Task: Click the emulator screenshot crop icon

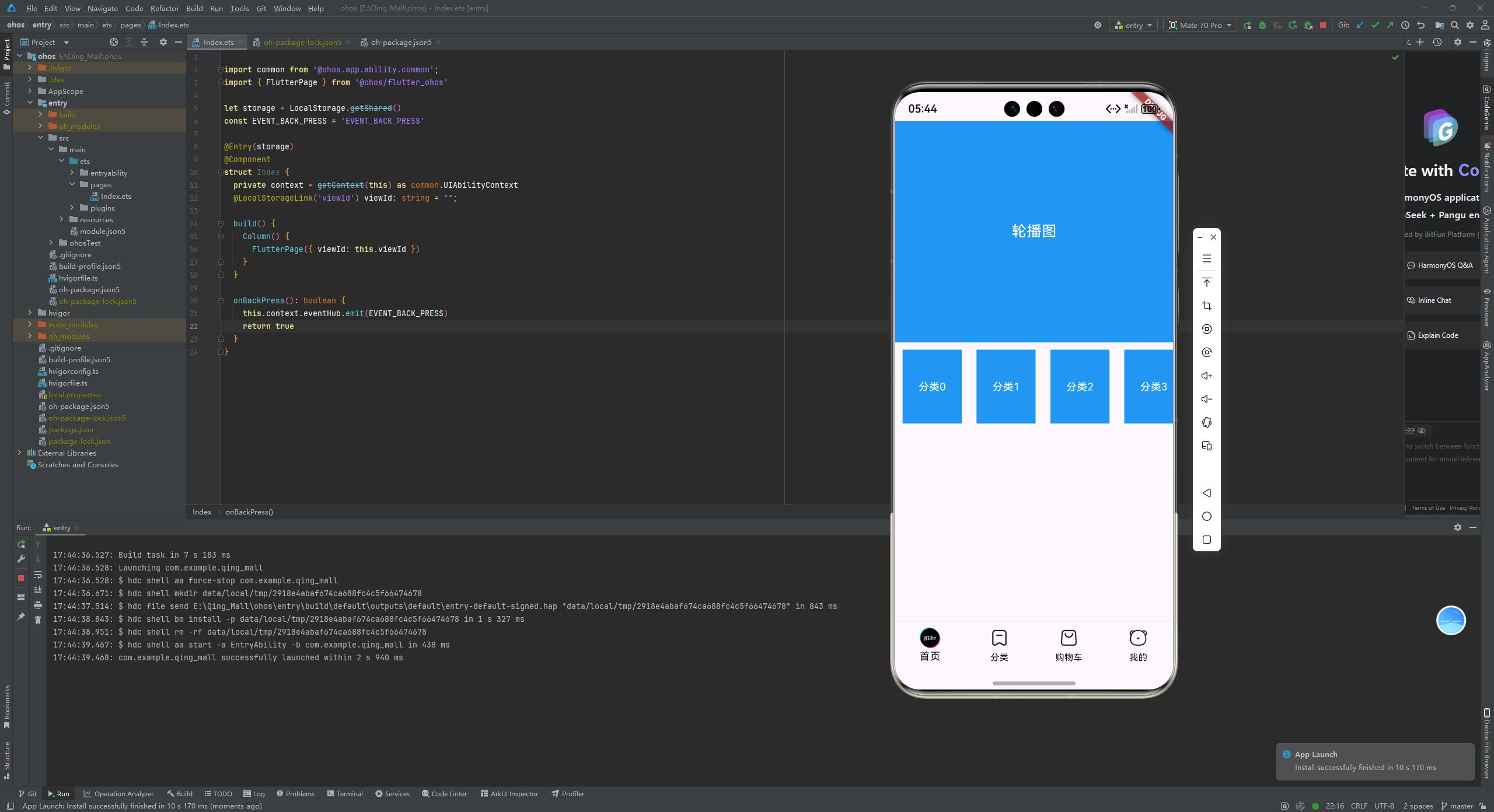Action: click(1207, 306)
